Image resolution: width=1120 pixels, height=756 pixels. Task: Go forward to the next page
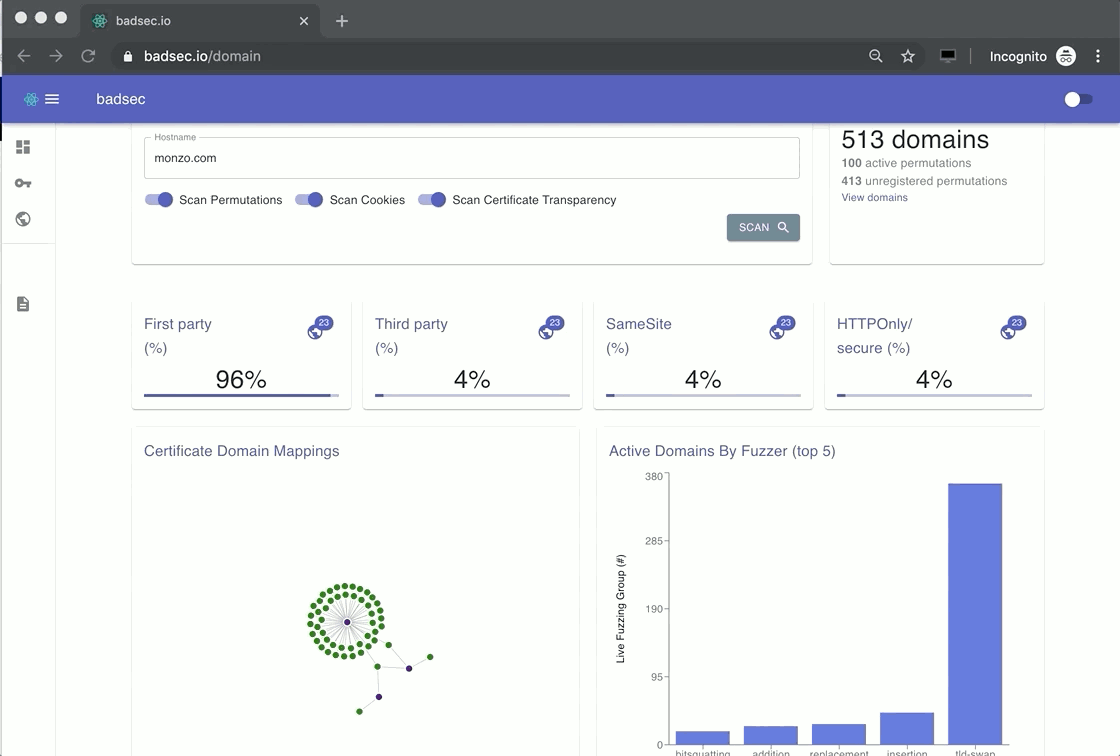56,56
